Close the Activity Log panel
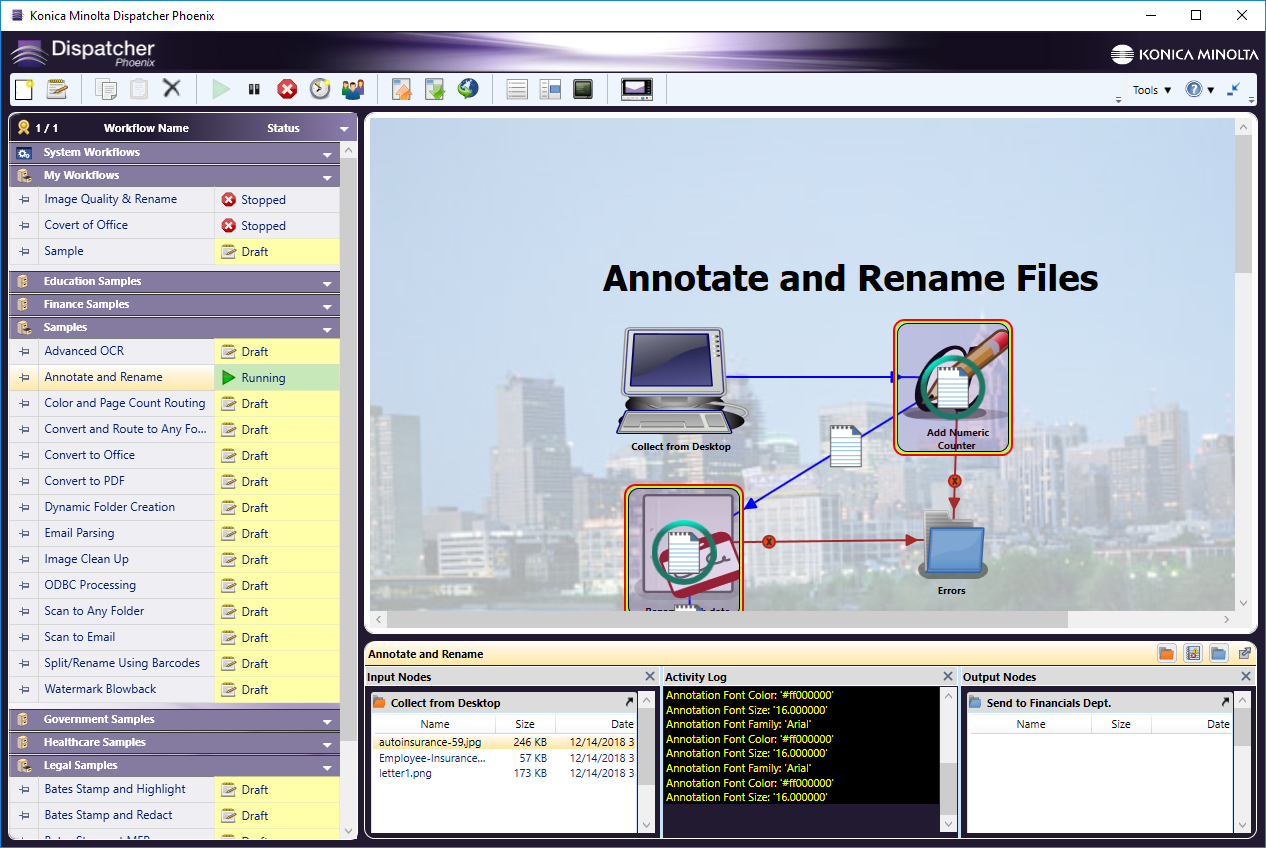 pos(948,677)
